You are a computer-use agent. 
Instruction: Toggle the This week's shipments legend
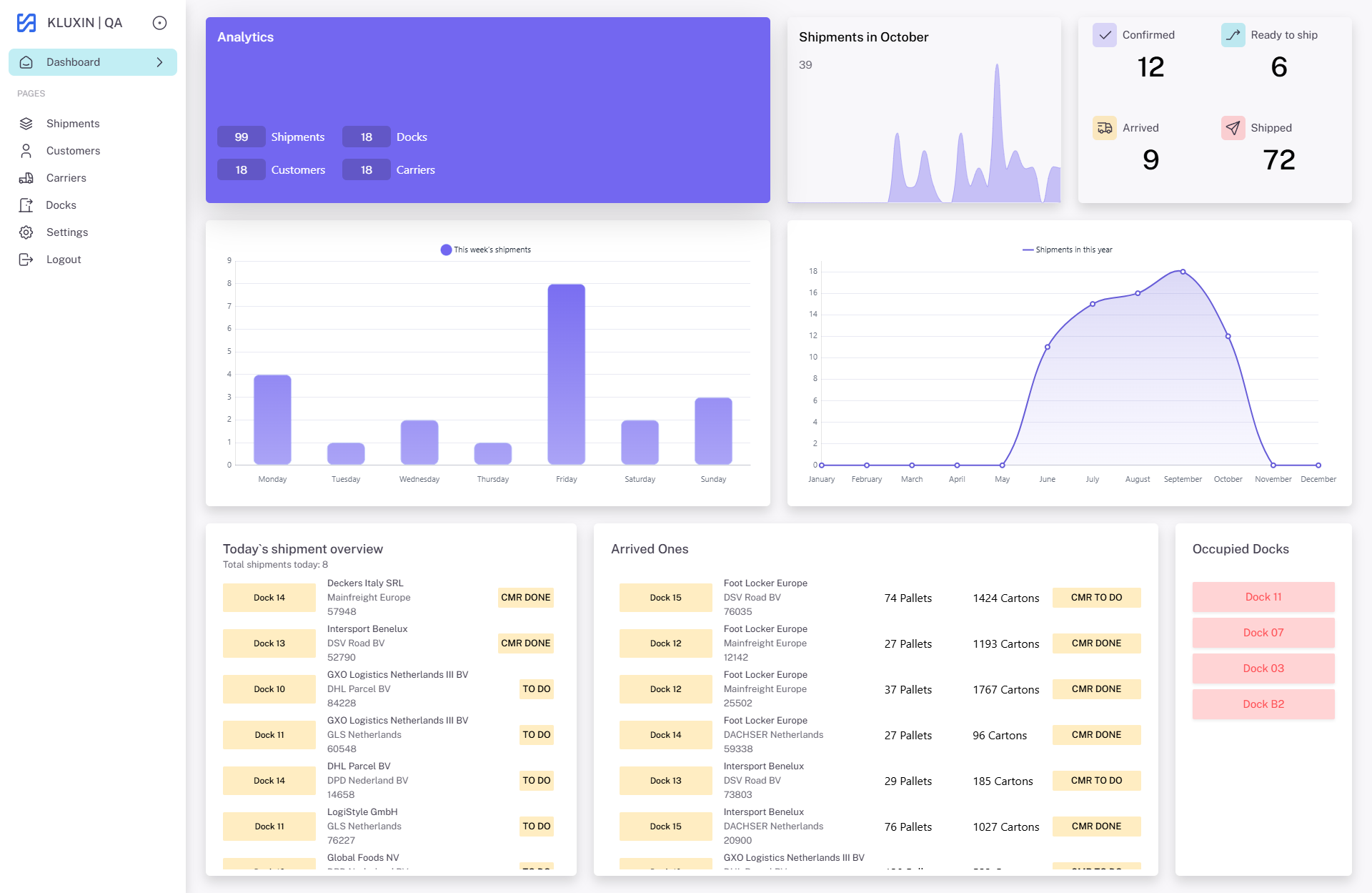point(486,250)
